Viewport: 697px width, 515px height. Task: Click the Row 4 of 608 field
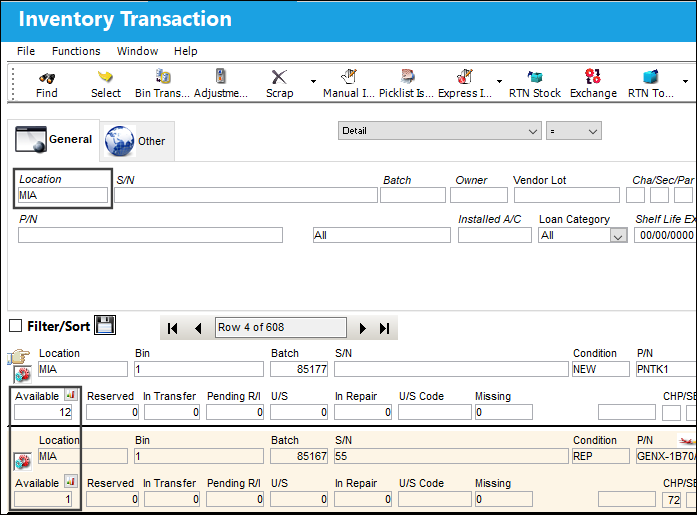click(x=281, y=327)
